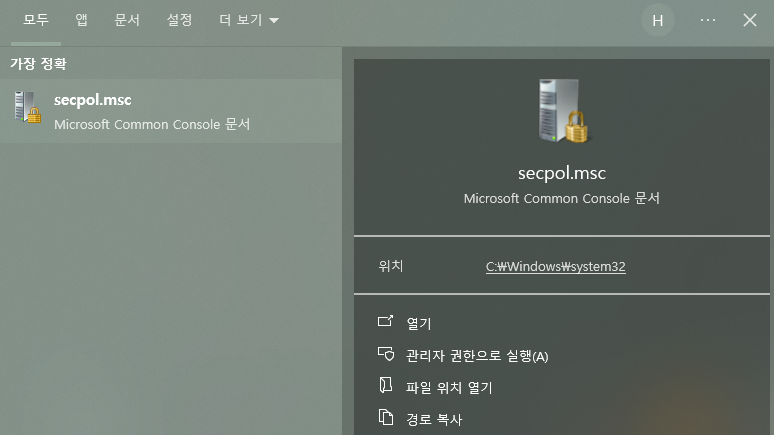Run as admin via 관리자 권한으로 실행(A) label
This screenshot has height=435, width=774.
click(477, 356)
